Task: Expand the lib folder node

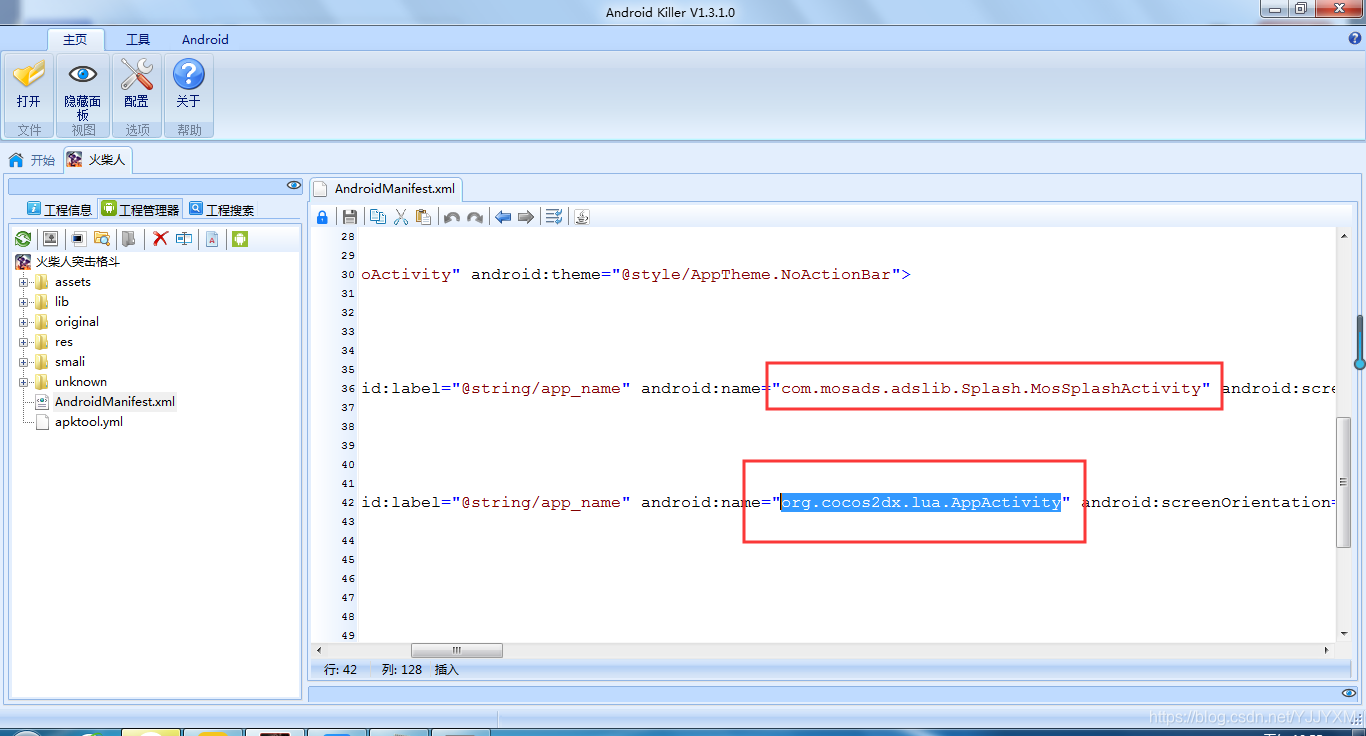Action: (x=23, y=302)
